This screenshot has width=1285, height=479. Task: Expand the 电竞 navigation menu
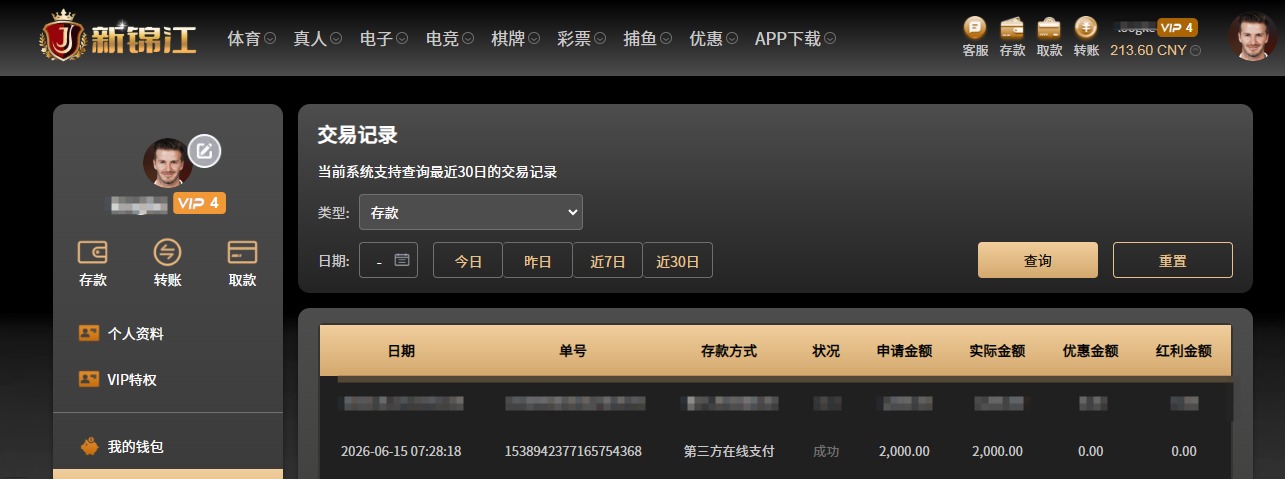tap(450, 38)
